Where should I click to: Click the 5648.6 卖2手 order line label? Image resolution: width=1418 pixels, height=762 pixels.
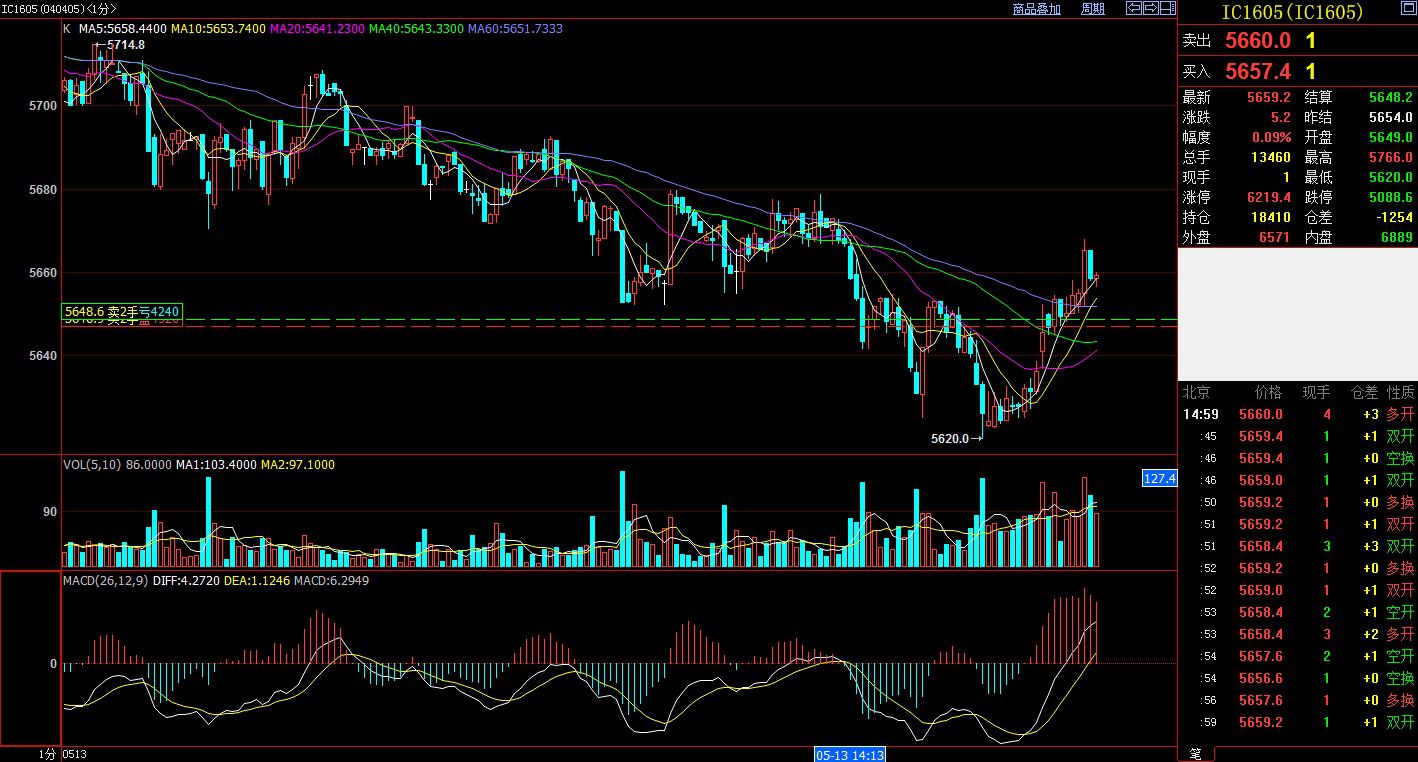(x=121, y=312)
